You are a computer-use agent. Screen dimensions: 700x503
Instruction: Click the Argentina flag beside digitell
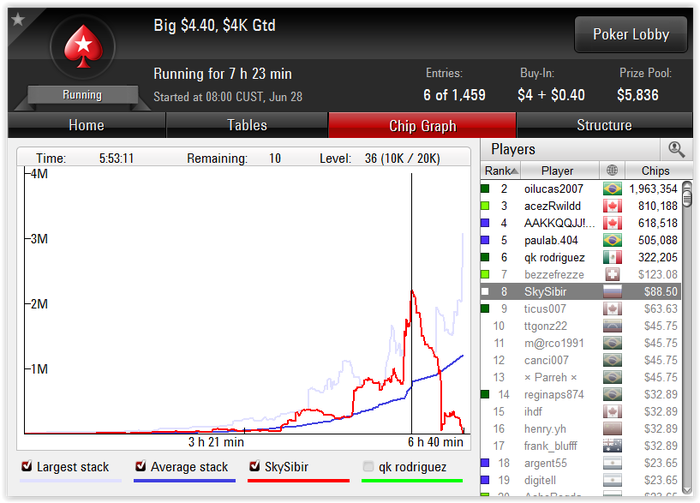point(612,480)
